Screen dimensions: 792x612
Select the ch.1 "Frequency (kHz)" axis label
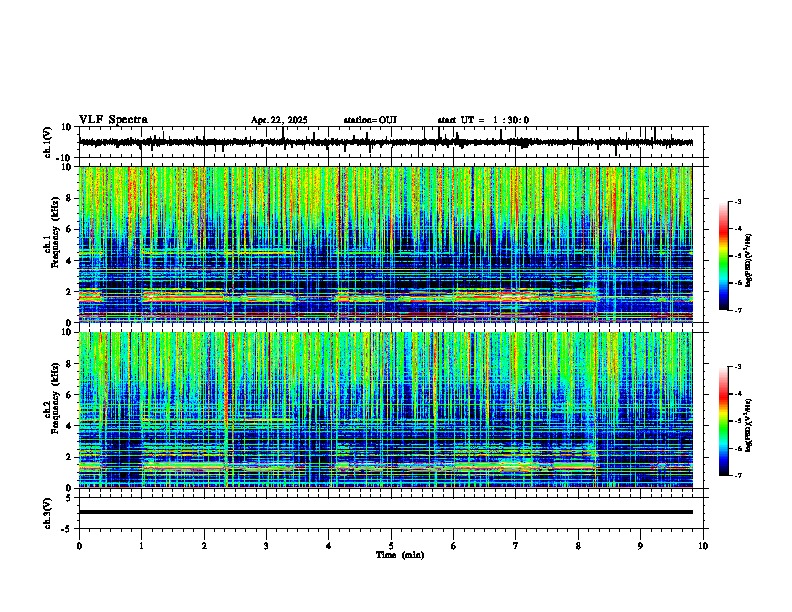pyautogui.click(x=55, y=232)
